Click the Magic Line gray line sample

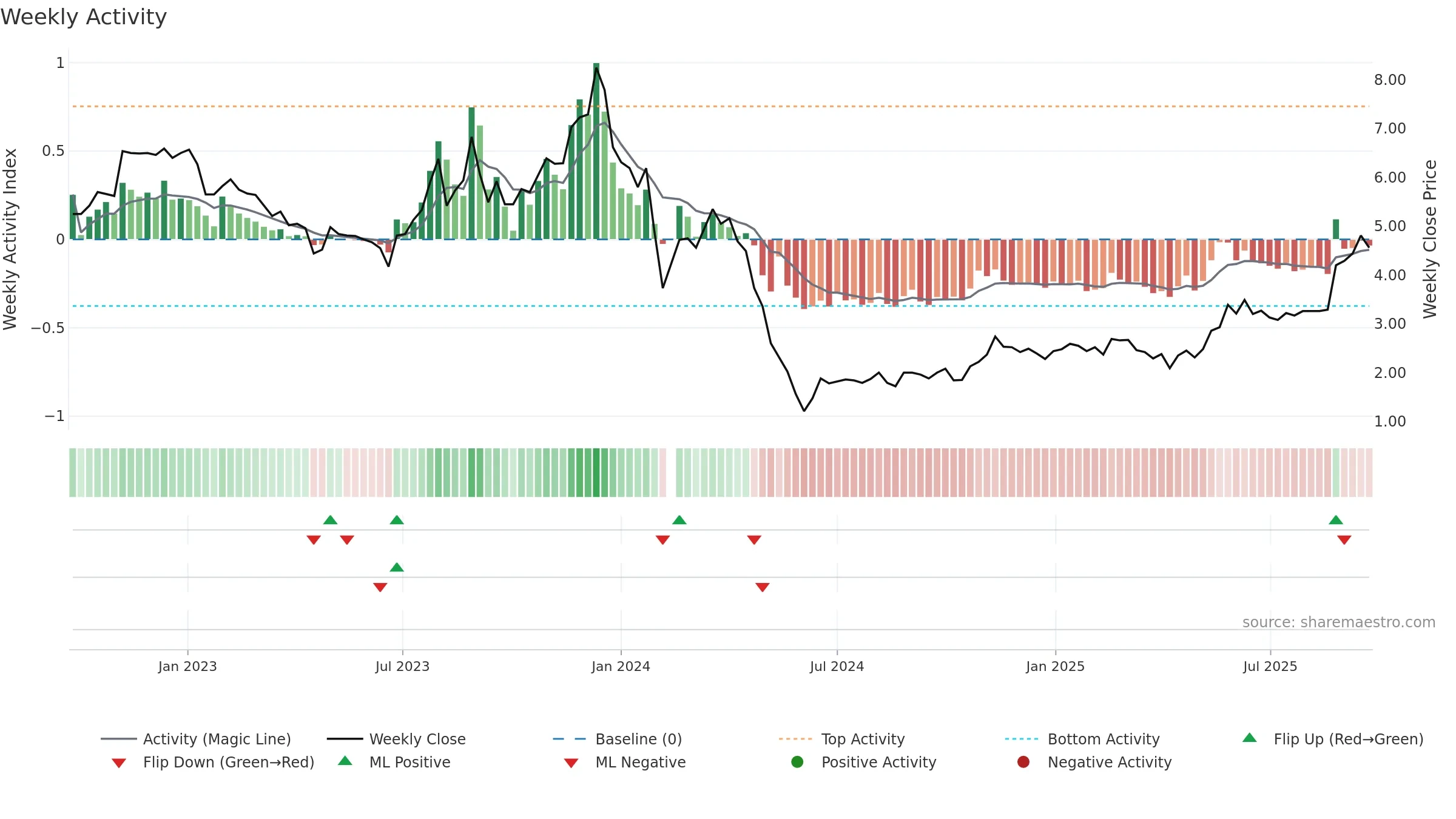click(118, 739)
